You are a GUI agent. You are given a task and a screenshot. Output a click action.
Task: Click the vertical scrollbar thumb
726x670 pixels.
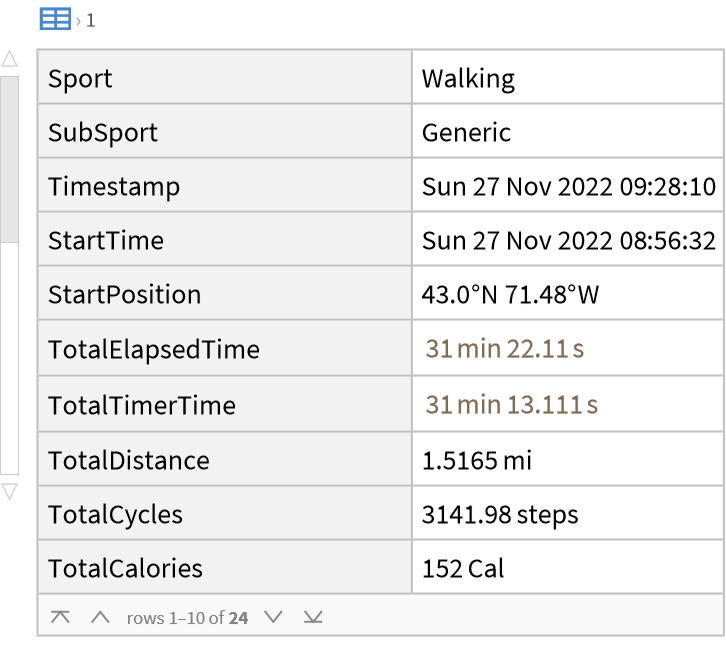(9, 160)
